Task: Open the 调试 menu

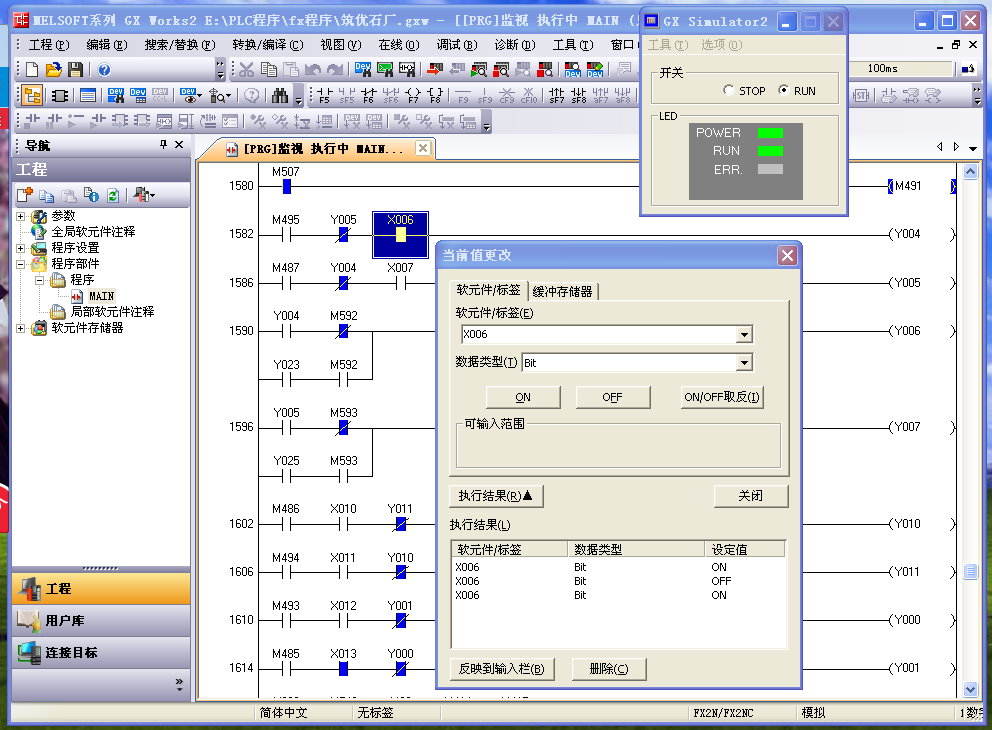Action: click(x=455, y=45)
